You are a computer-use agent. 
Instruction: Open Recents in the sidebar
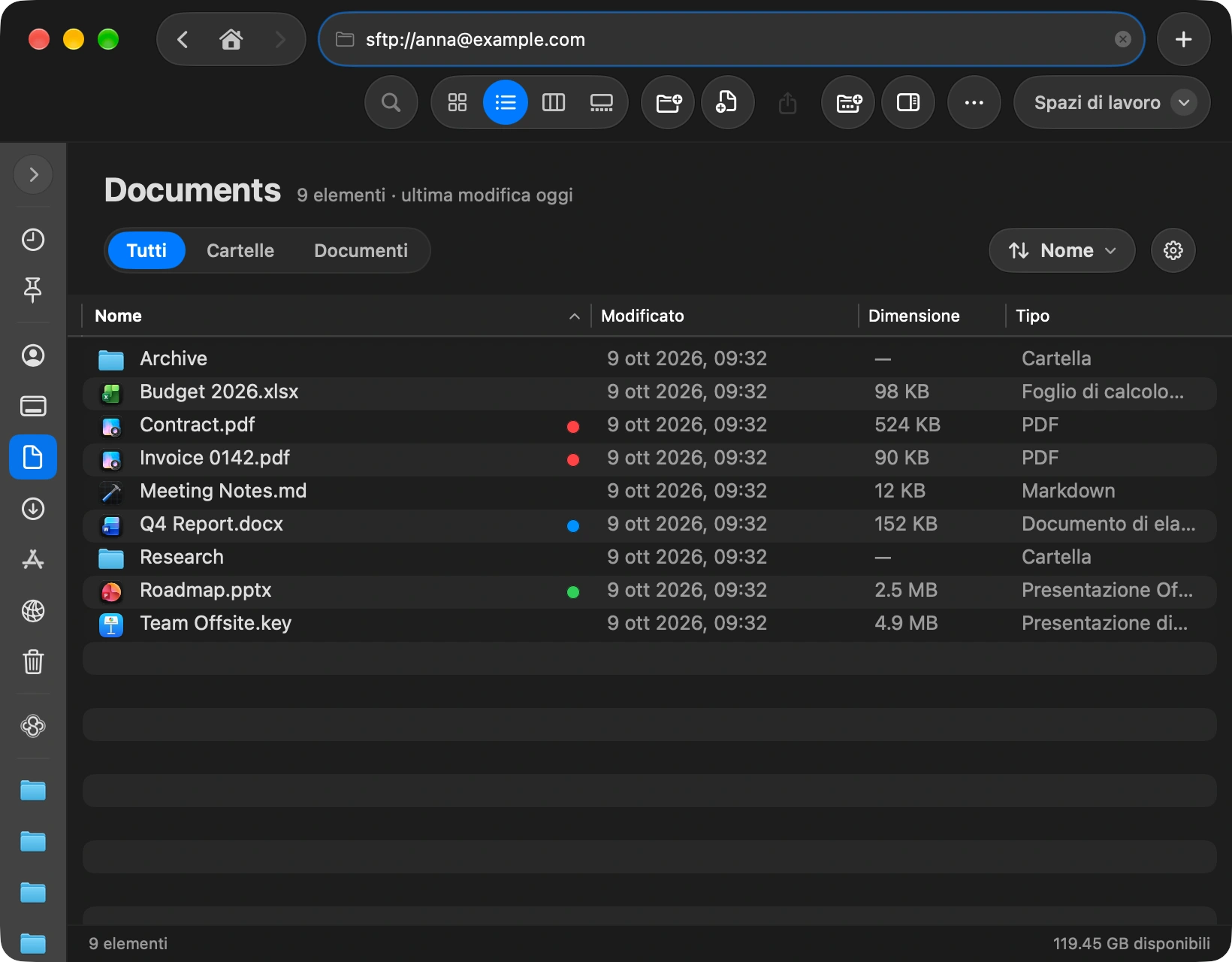pyautogui.click(x=33, y=240)
